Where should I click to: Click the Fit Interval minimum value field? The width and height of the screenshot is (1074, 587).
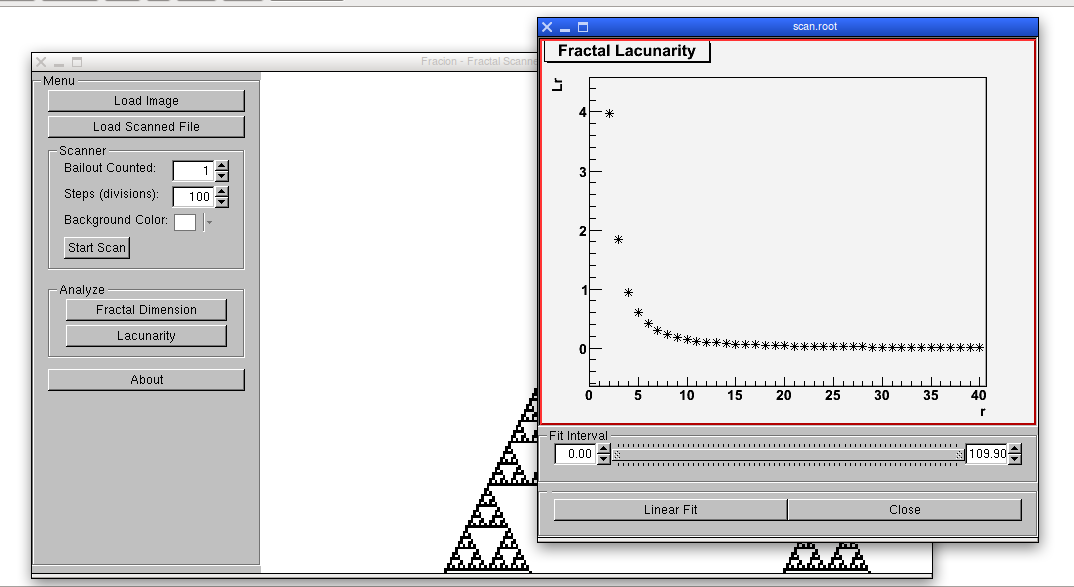coord(575,454)
